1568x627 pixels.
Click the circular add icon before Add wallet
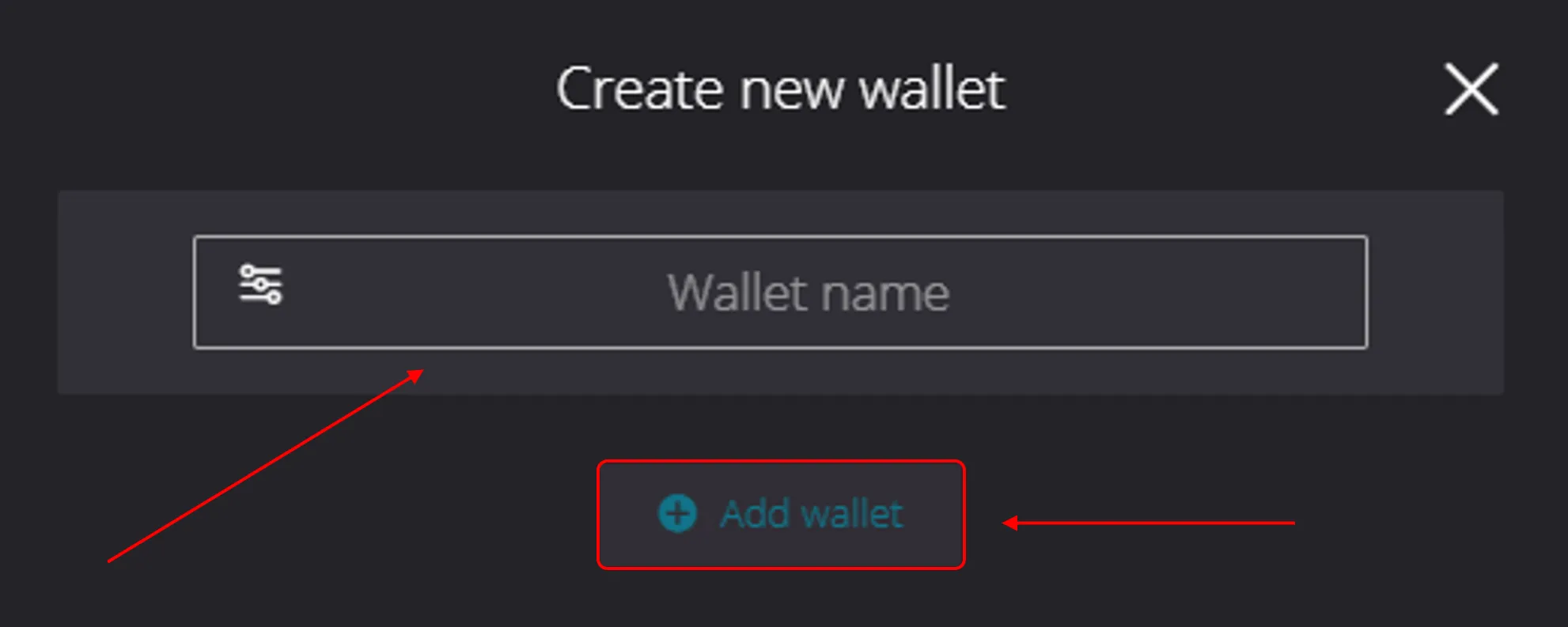[677, 514]
